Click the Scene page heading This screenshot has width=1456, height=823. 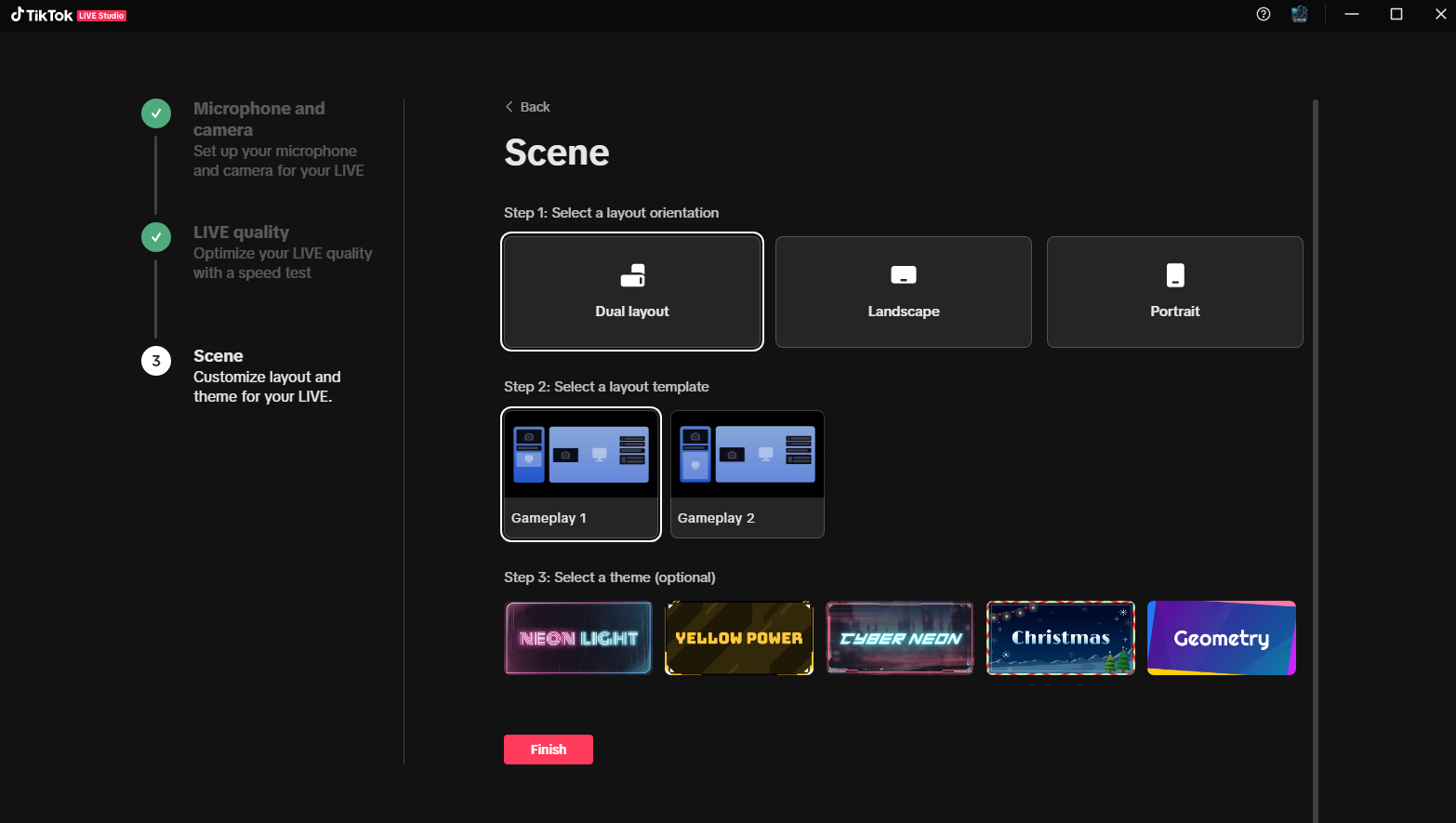point(557,153)
